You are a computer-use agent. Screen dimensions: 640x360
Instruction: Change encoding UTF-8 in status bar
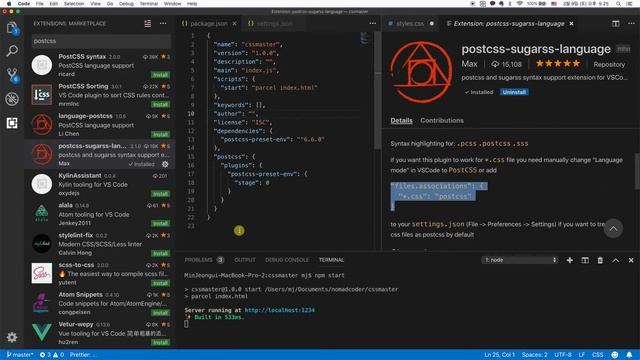click(x=563, y=355)
